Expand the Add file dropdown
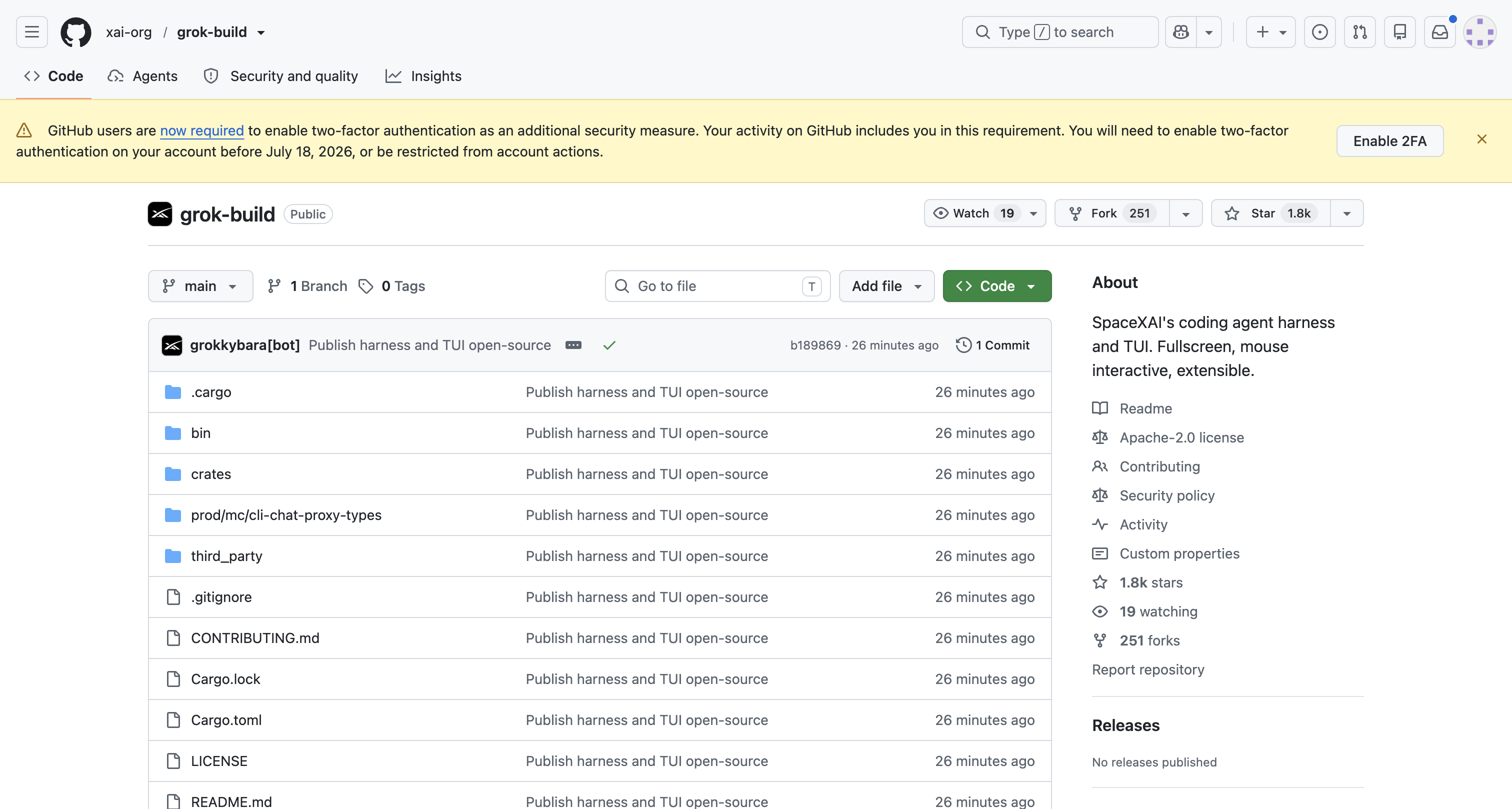Screen dimensions: 1512x809 (x=886, y=286)
